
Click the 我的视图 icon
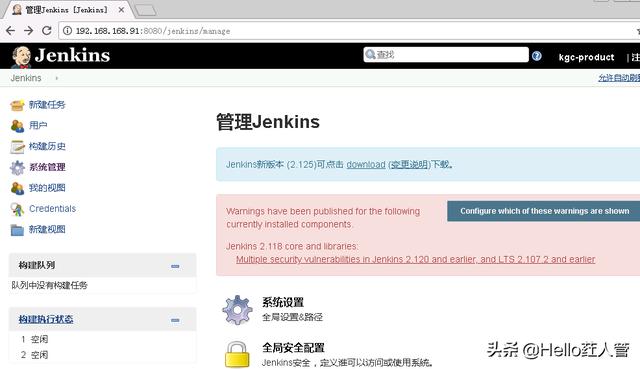click(x=17, y=188)
